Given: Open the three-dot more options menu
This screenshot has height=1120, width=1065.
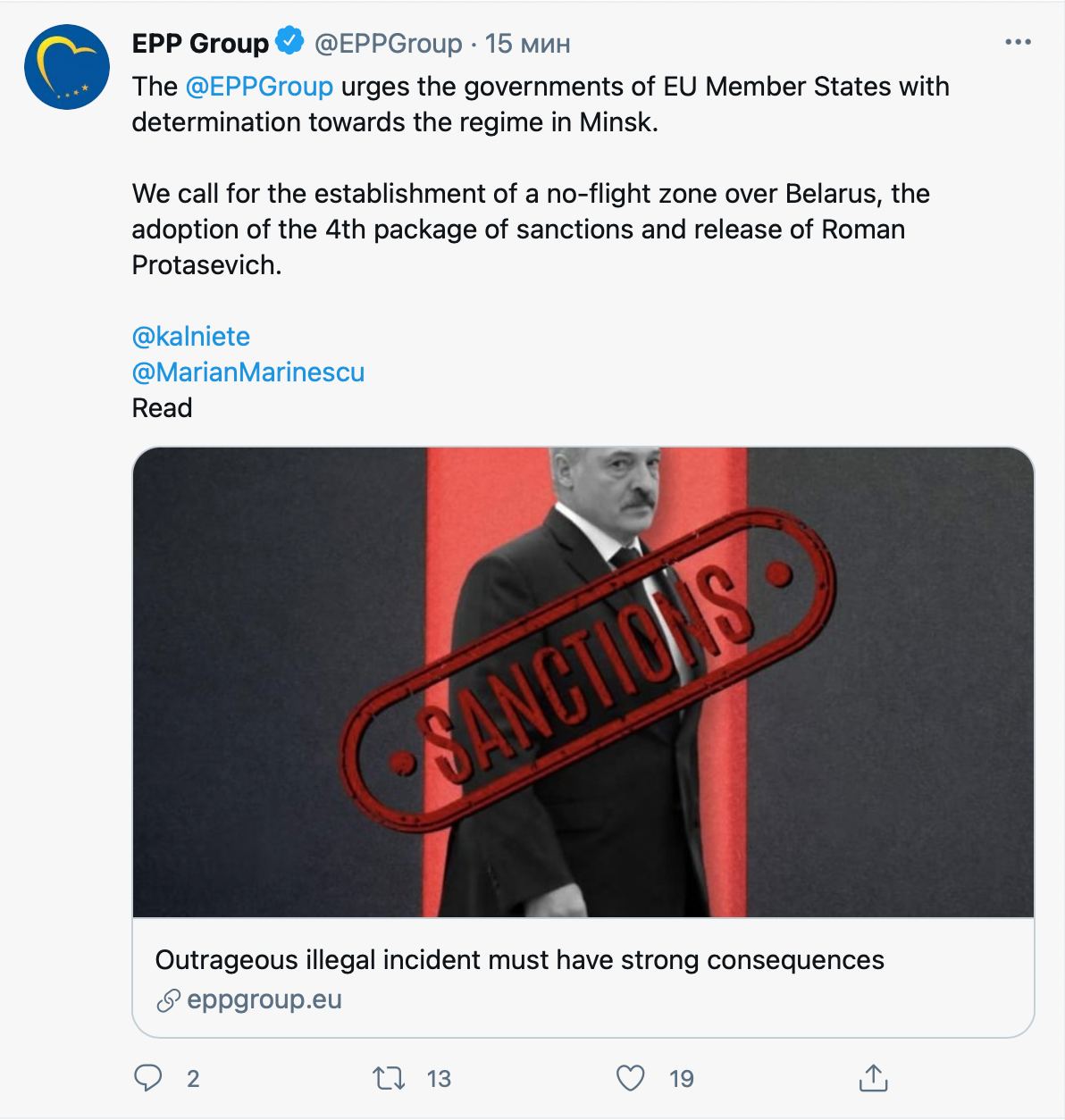Looking at the screenshot, I should [1018, 43].
